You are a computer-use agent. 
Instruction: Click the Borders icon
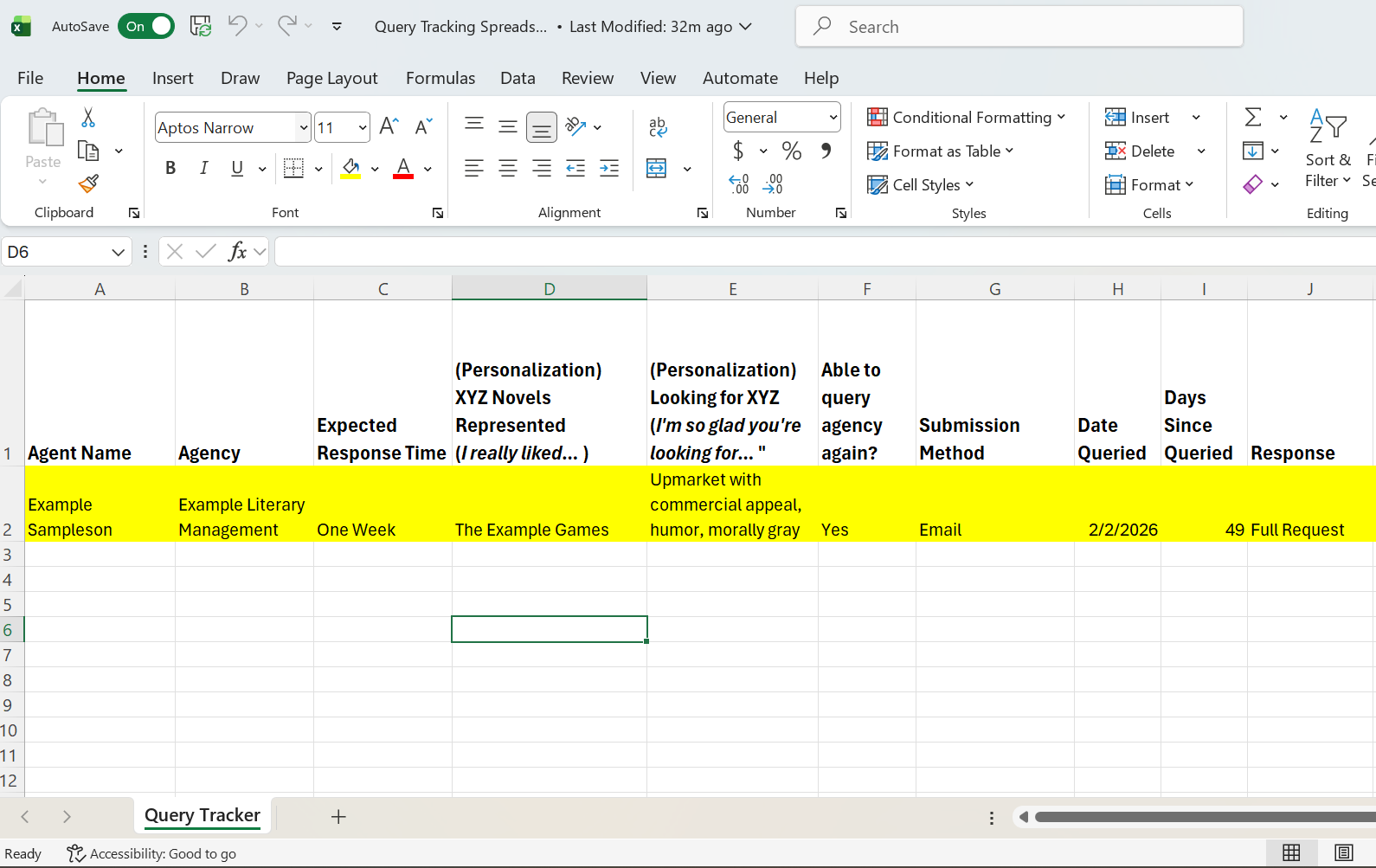(293, 168)
